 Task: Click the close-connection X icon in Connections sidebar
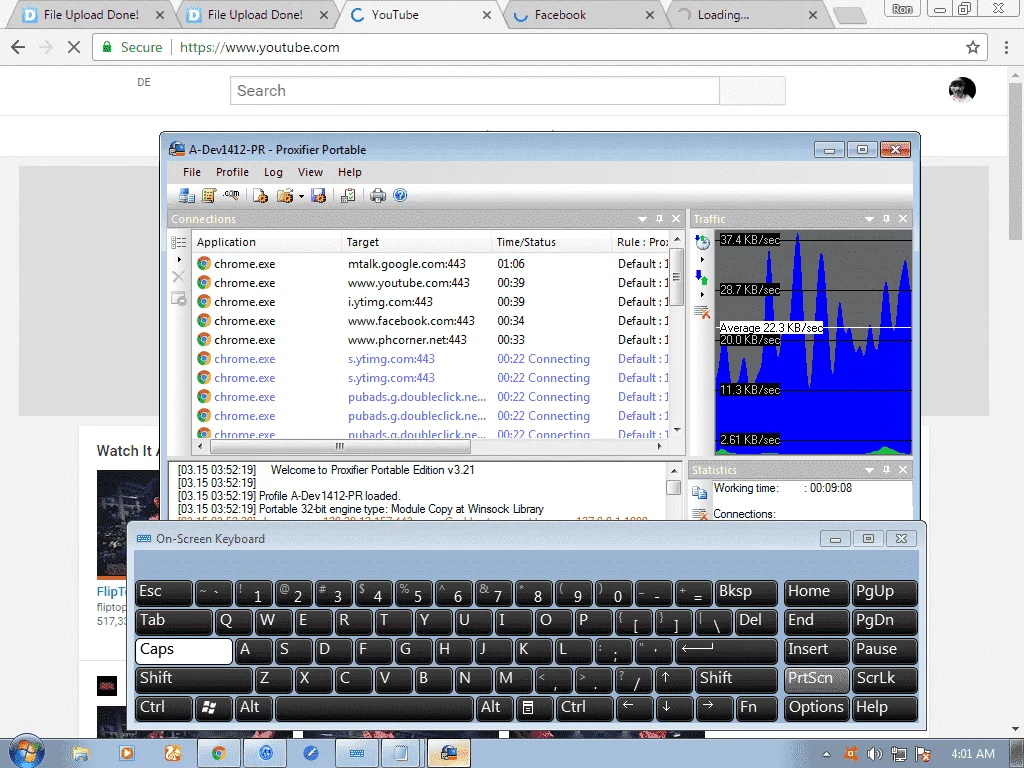coord(178,277)
